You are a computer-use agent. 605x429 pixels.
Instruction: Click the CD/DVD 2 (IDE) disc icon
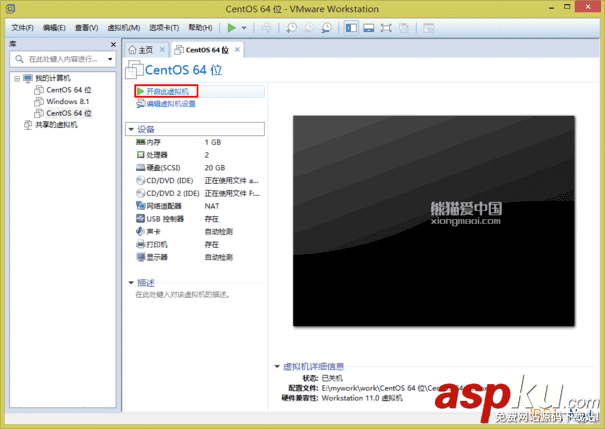coord(141,193)
